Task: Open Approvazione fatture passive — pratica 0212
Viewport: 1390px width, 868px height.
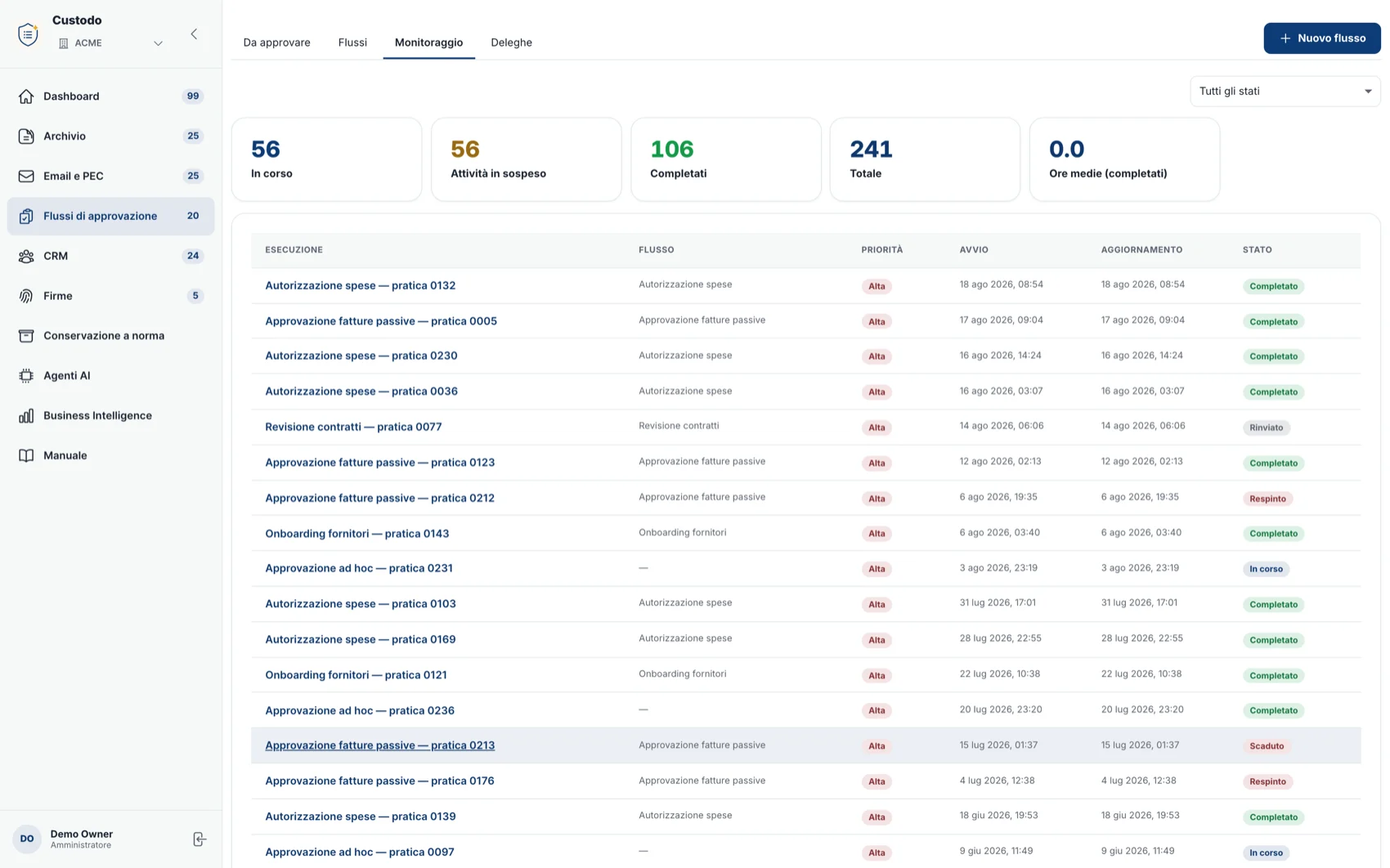Action: tap(379, 498)
